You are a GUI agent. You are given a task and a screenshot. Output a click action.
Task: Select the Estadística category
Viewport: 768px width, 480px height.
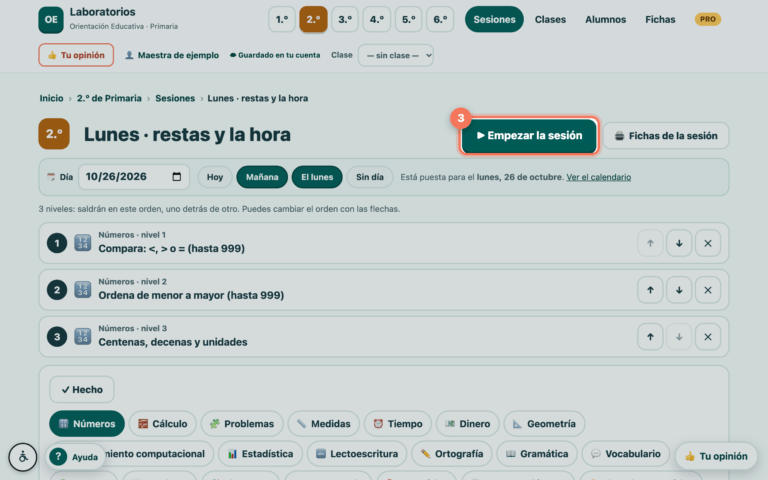coord(261,454)
